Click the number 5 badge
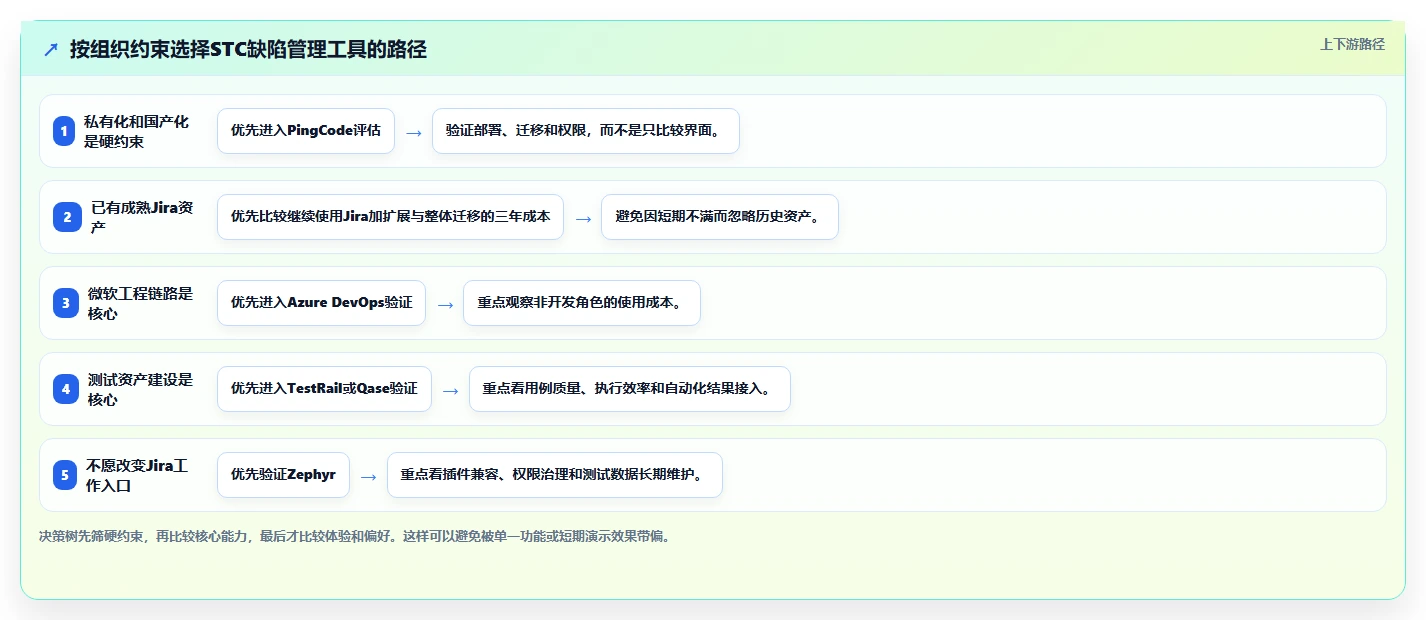This screenshot has height=620, width=1426. (65, 475)
